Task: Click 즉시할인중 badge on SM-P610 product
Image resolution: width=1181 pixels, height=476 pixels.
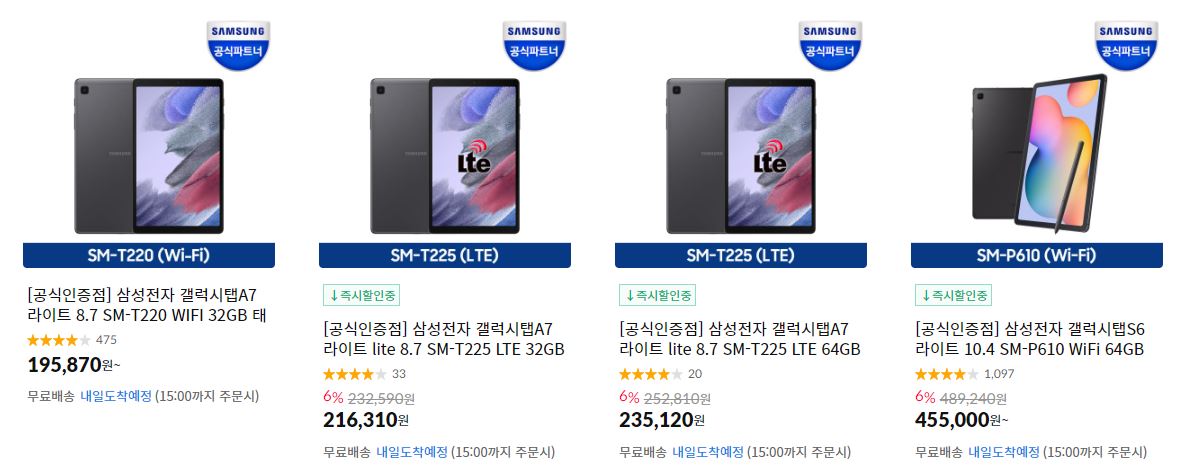Action: 954,295
